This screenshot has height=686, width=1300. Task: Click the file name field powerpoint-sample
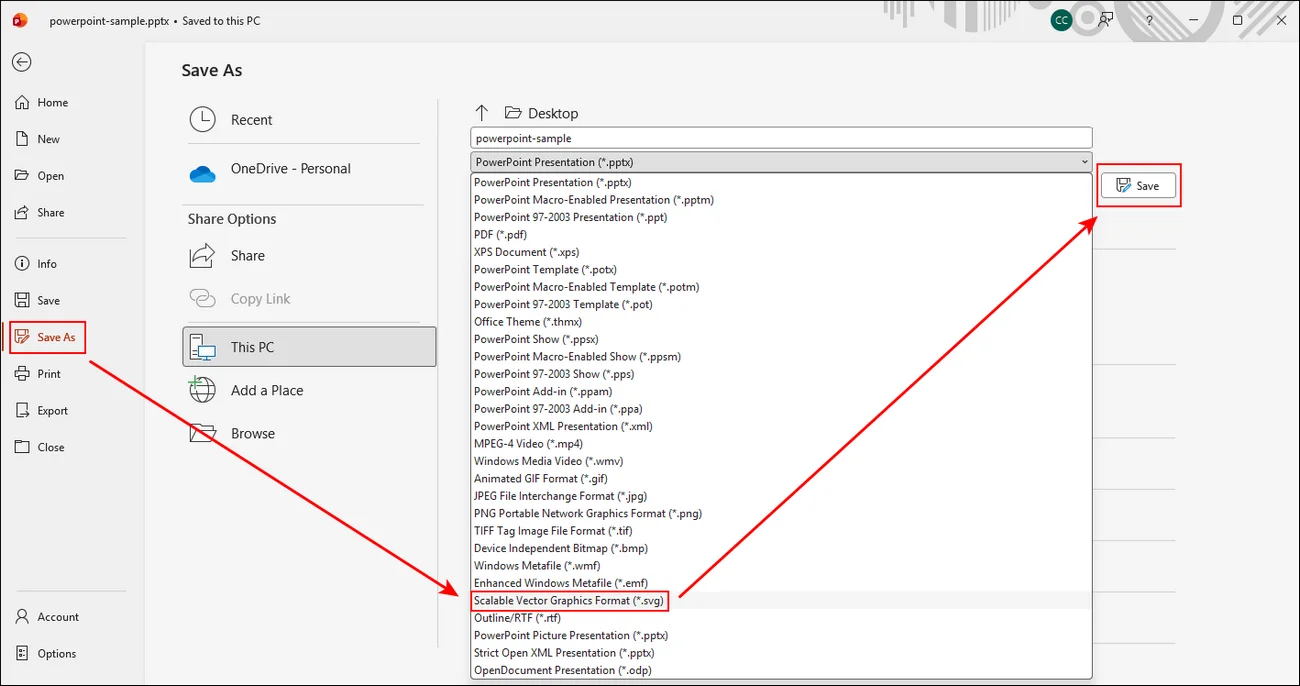pos(781,138)
